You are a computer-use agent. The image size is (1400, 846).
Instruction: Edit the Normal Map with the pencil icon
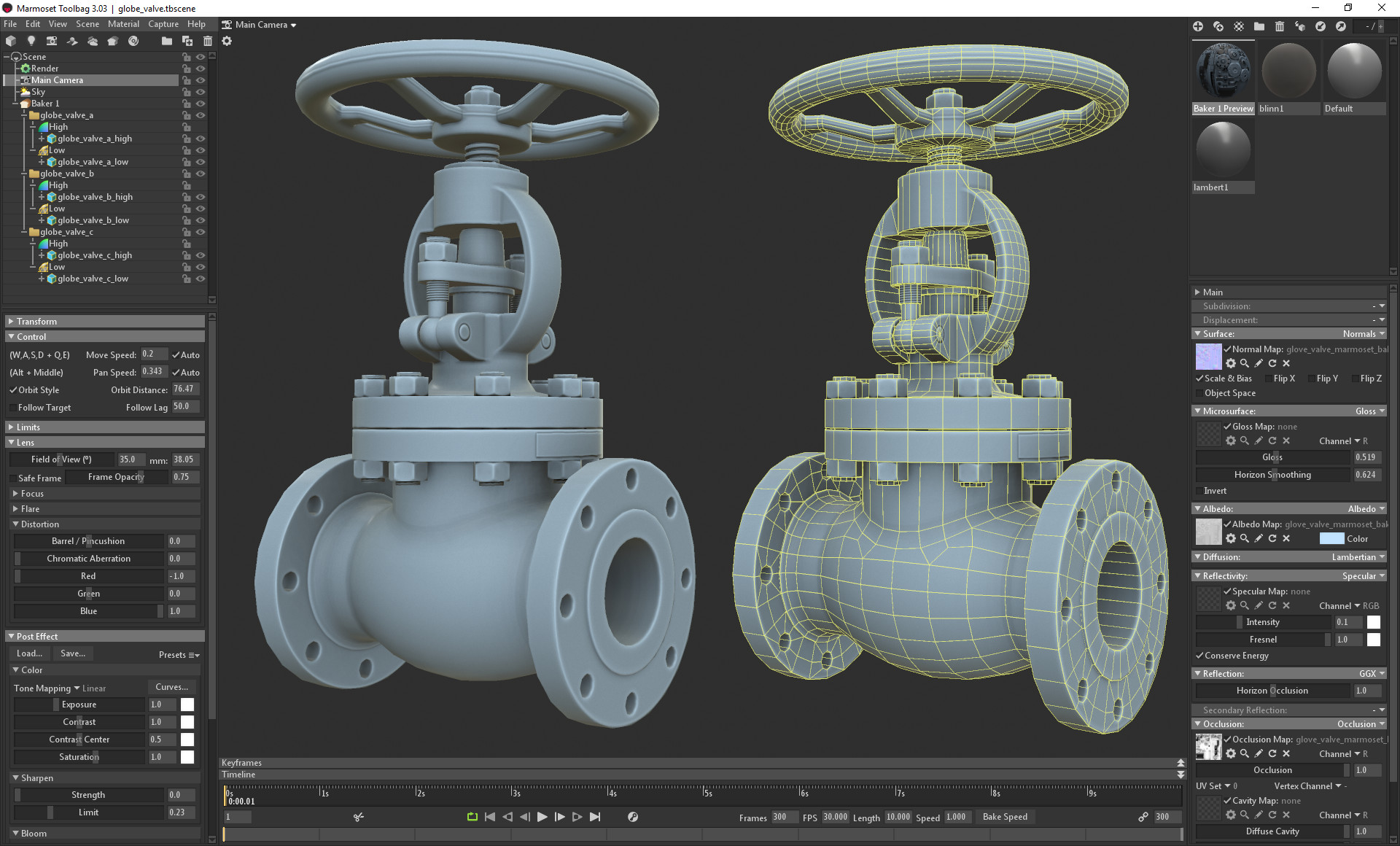point(1259,363)
